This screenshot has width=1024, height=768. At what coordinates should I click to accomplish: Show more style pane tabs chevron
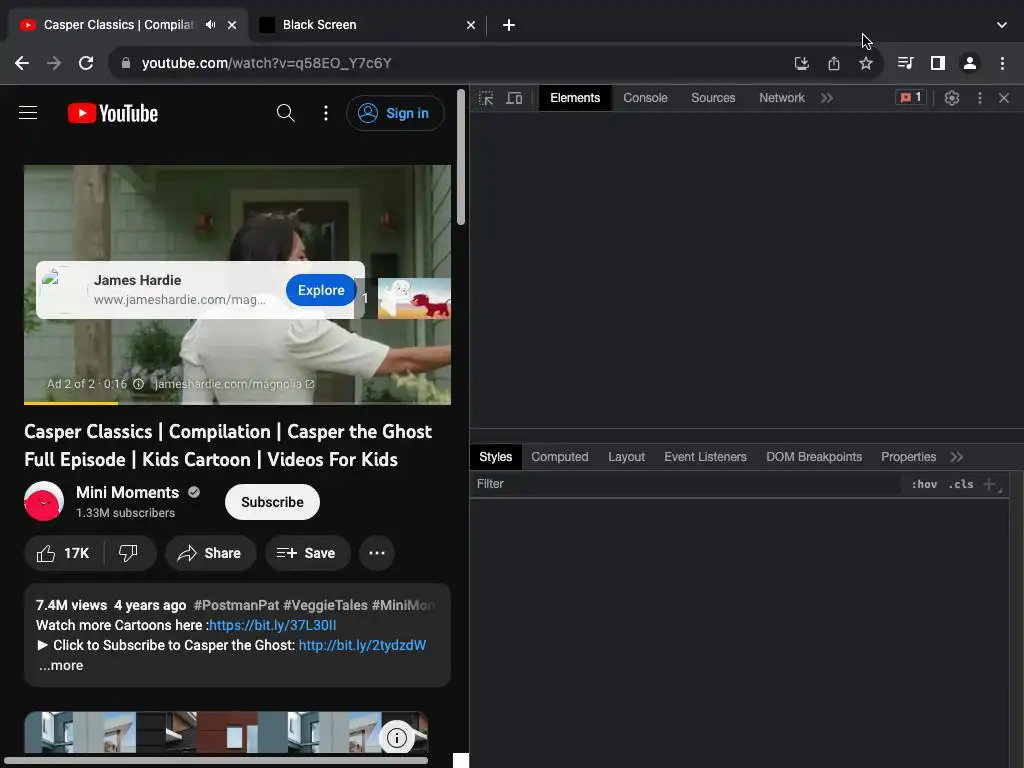tap(957, 457)
